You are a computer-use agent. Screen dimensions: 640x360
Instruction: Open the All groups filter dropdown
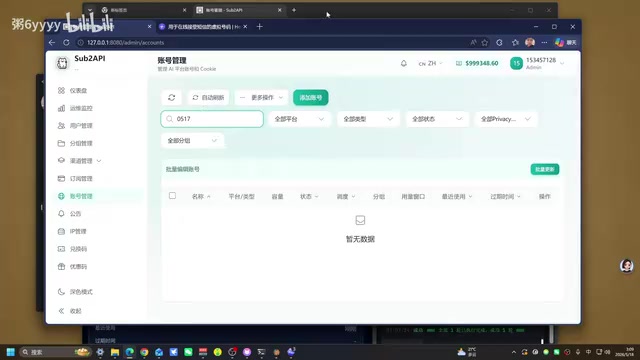pyautogui.click(x=192, y=140)
